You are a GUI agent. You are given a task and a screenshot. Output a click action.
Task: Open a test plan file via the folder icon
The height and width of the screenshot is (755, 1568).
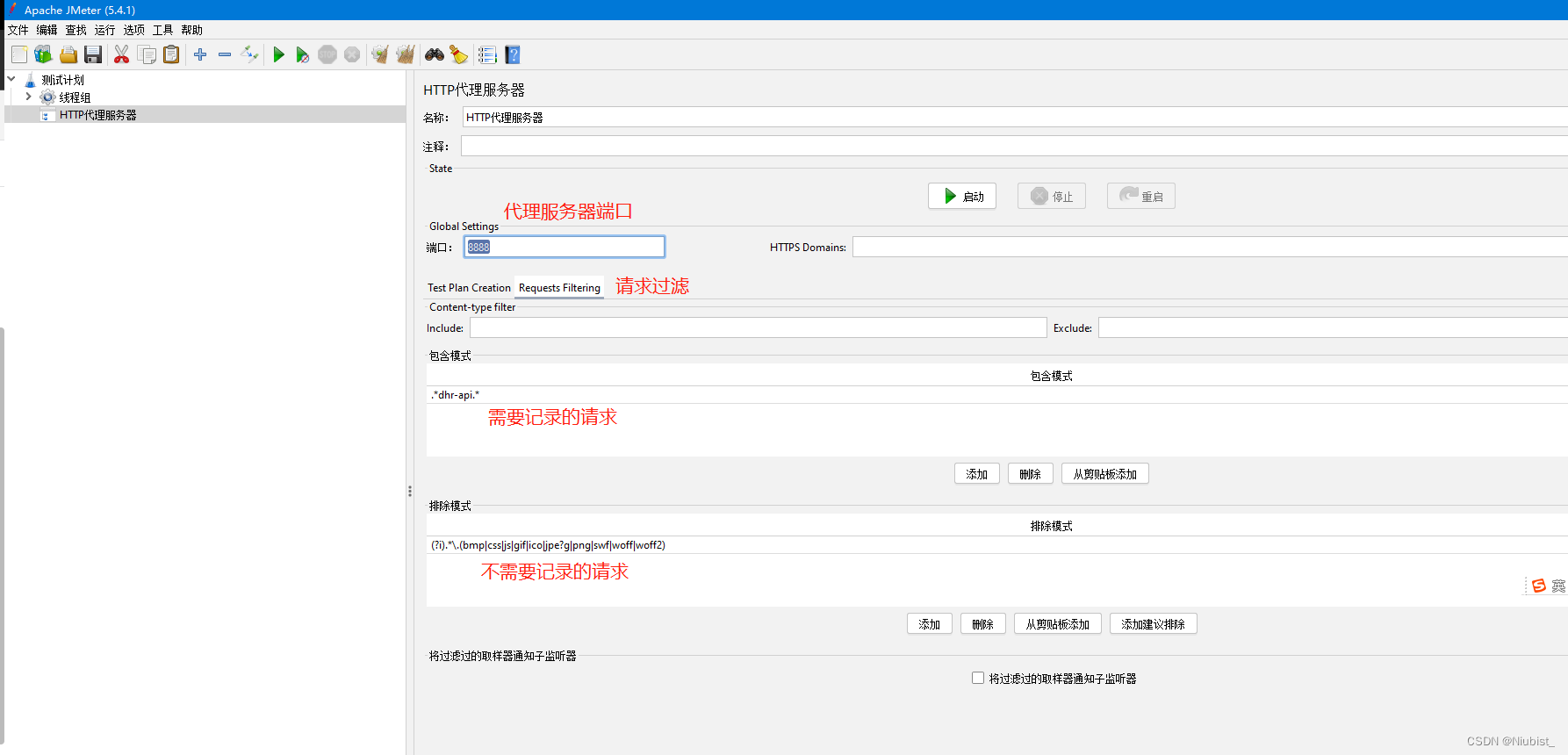tap(68, 55)
